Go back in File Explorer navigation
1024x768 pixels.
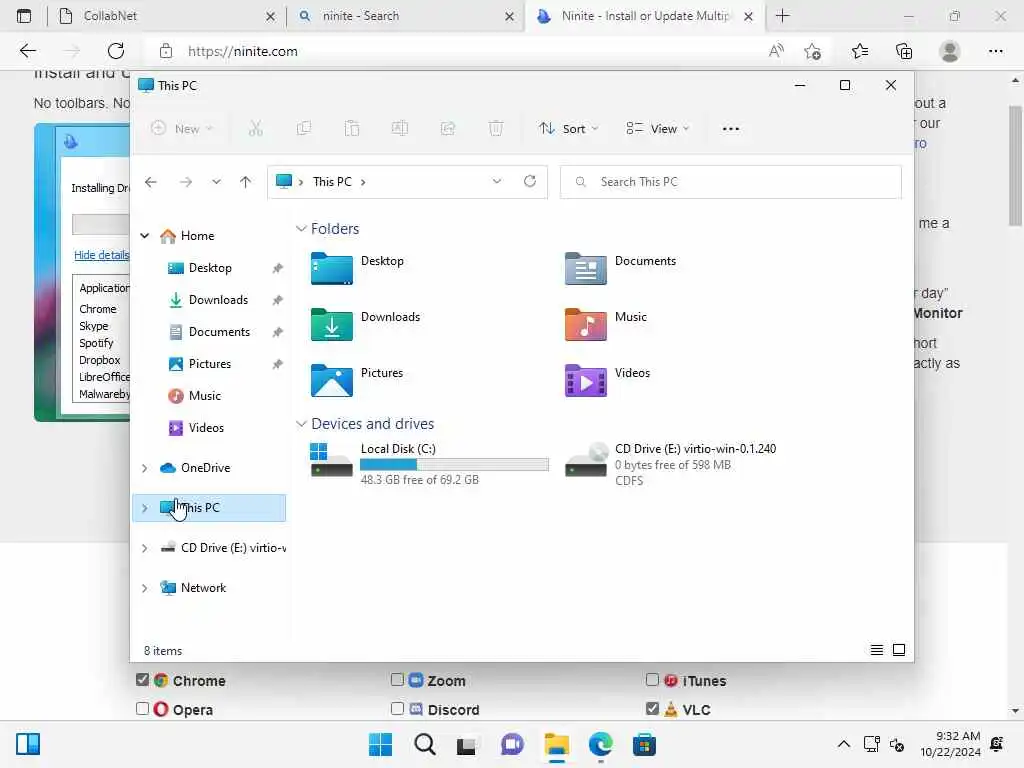click(x=151, y=182)
